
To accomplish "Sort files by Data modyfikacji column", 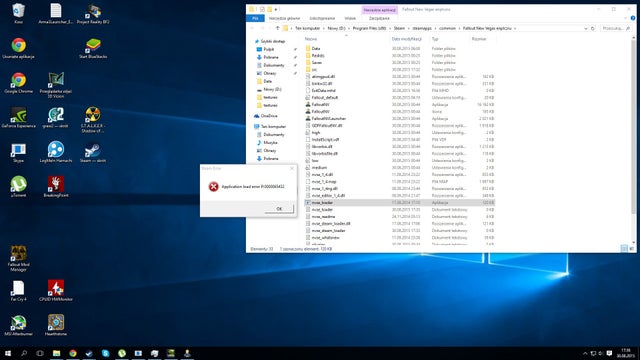I will coord(406,39).
